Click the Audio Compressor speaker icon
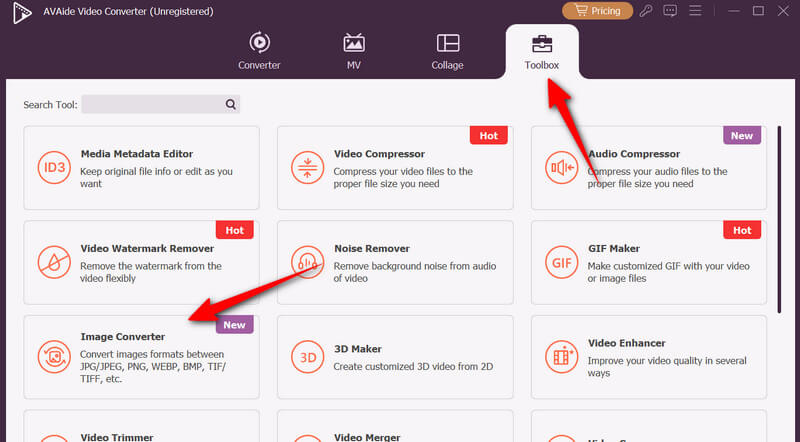This screenshot has width=800, height=442. [561, 167]
